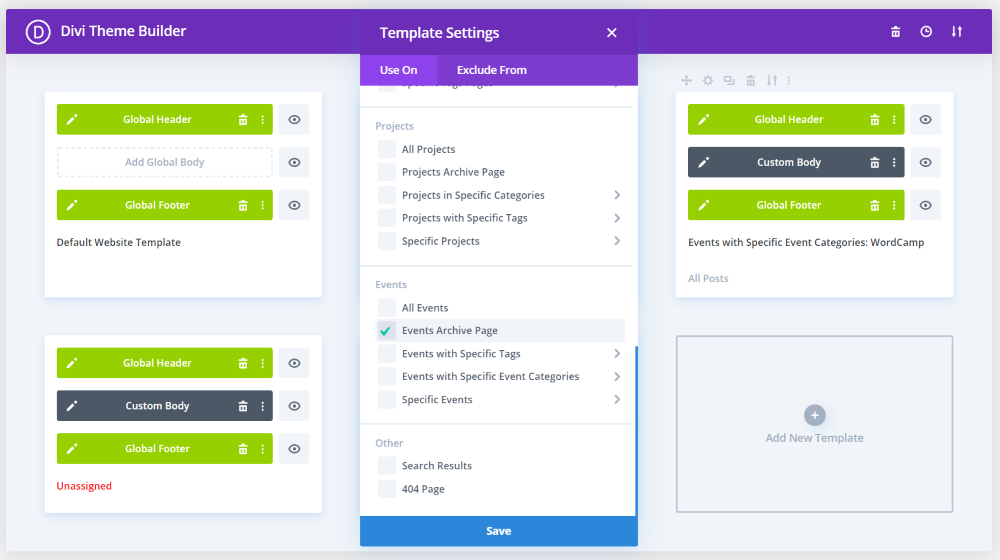Edit Global Header in Default Website Template

point(72,119)
